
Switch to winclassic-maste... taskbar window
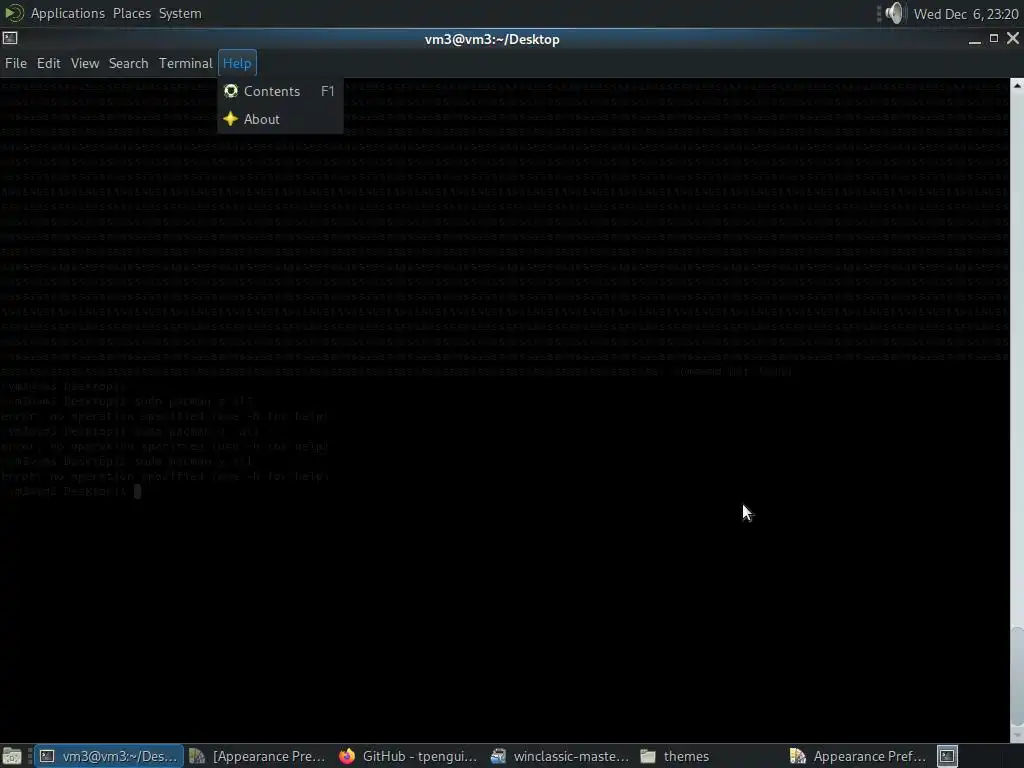click(559, 756)
